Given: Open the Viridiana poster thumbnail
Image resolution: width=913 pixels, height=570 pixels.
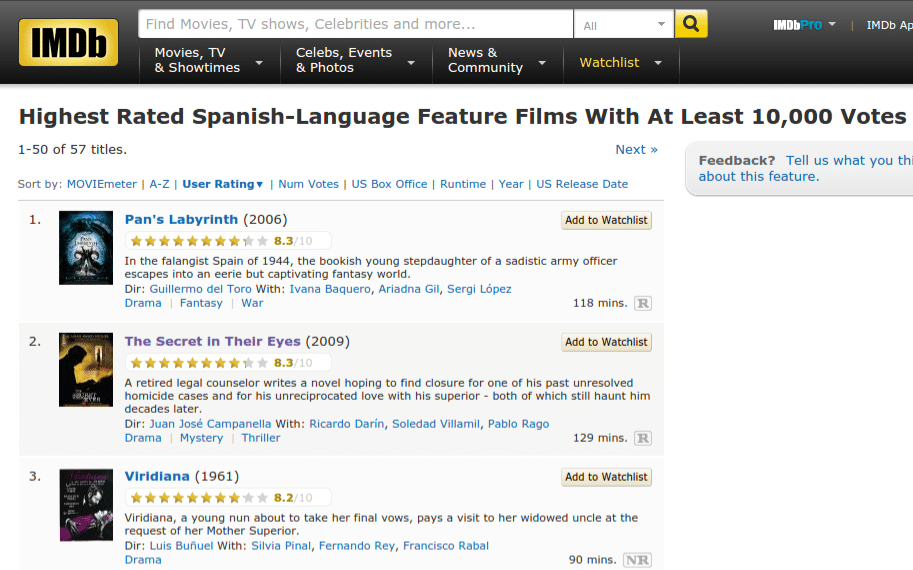Looking at the screenshot, I should point(86,505).
